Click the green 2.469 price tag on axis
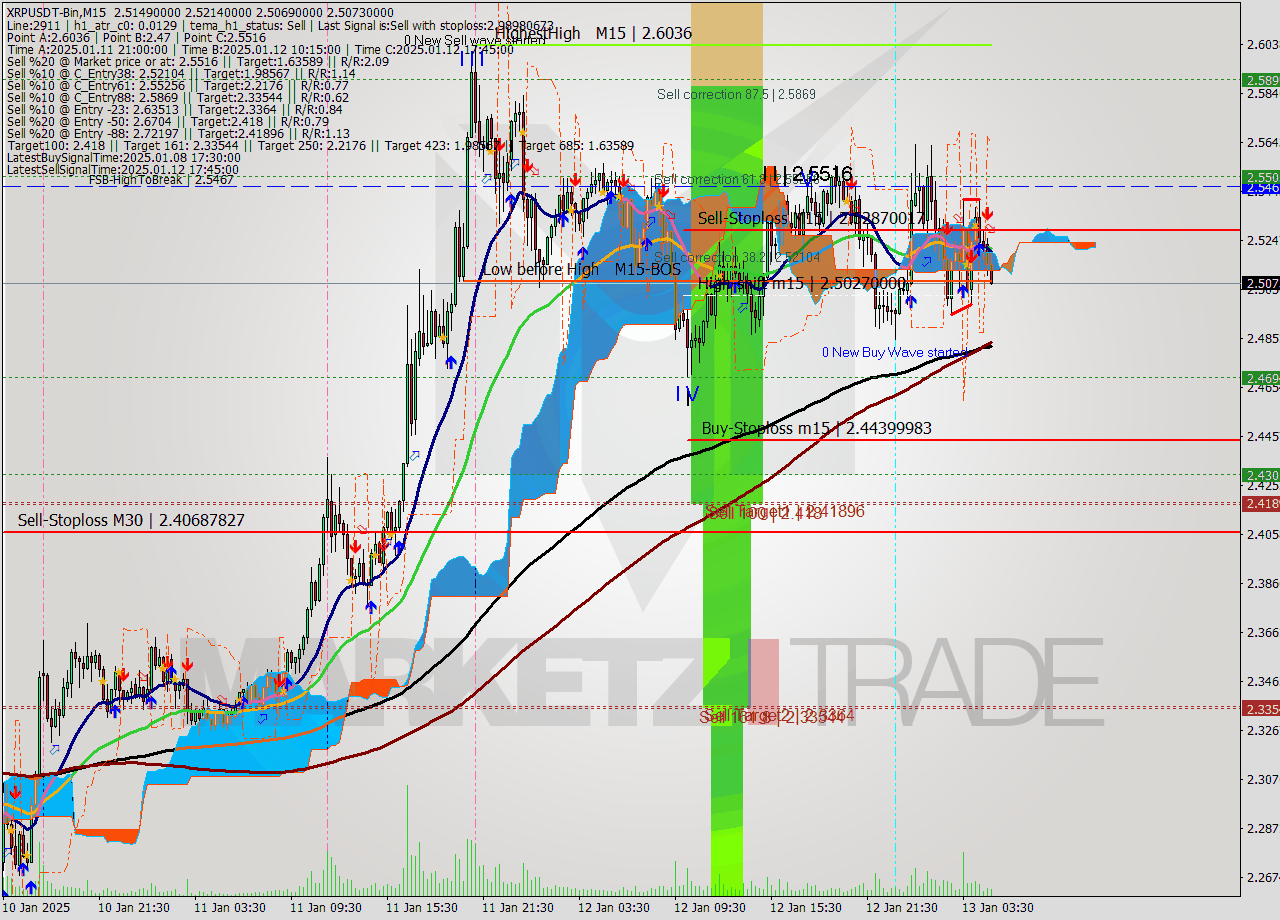1280x920 pixels. [1261, 378]
